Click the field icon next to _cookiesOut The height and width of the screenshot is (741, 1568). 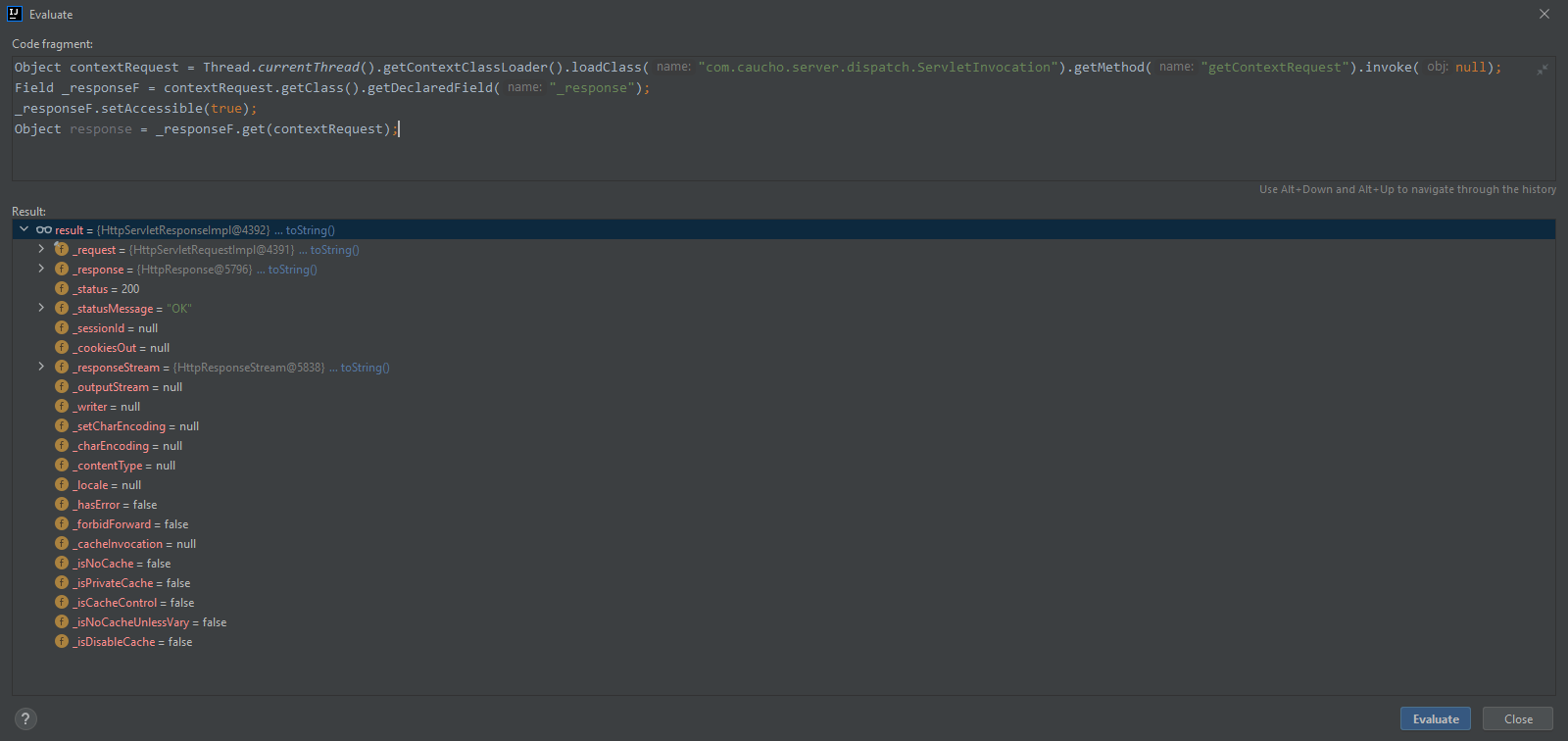[x=62, y=347]
